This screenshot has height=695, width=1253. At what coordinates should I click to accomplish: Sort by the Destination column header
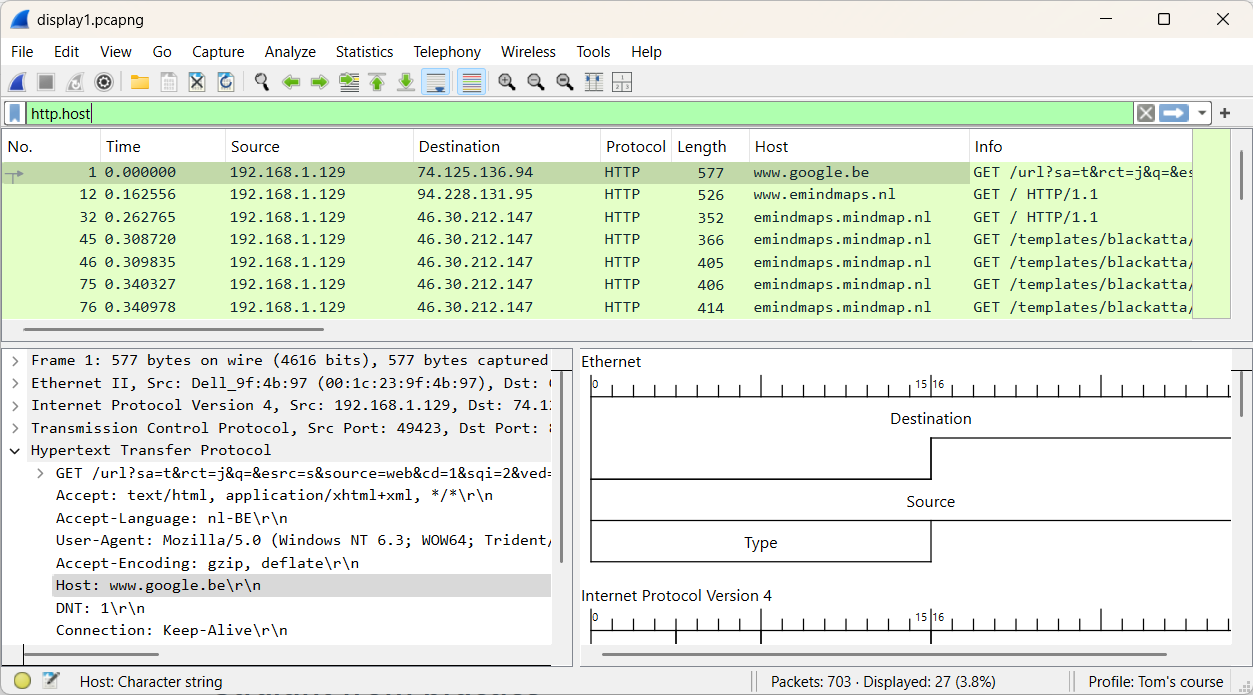pyautogui.click(x=507, y=146)
